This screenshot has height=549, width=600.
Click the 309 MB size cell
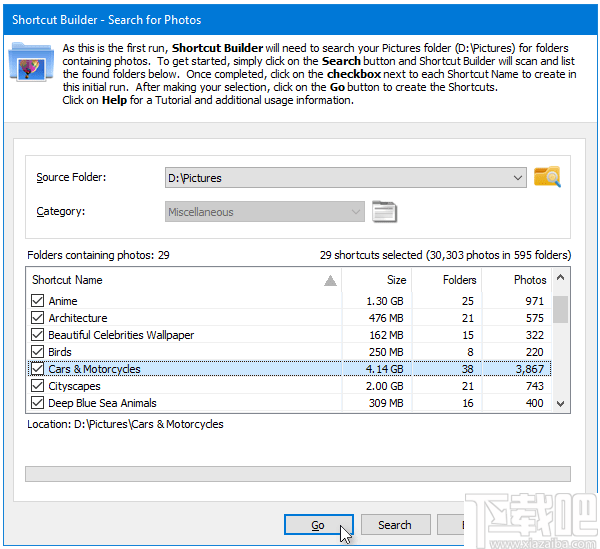coord(386,403)
